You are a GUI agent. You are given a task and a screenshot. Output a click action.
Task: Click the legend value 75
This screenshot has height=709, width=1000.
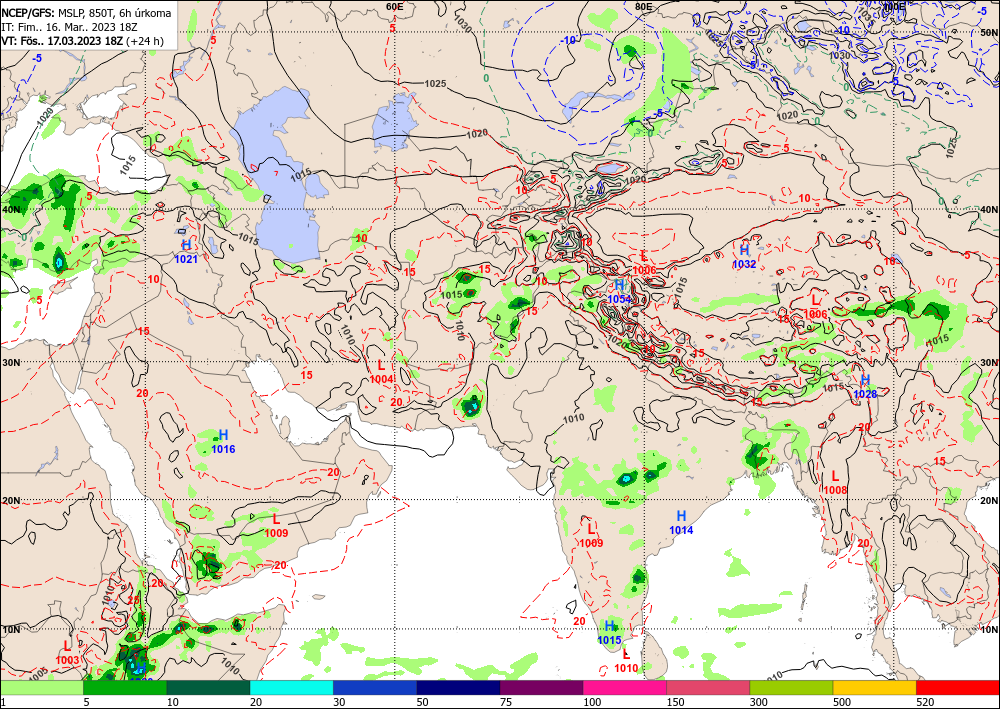point(506,702)
